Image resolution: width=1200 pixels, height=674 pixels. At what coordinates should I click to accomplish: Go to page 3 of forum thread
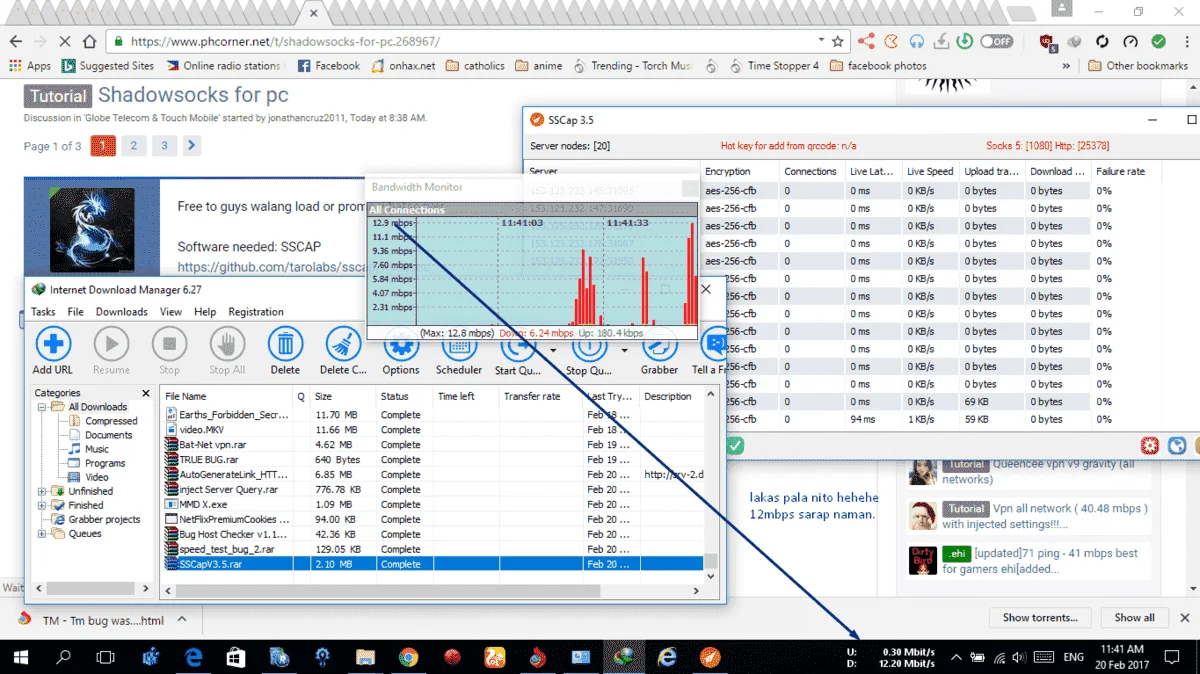pyautogui.click(x=165, y=146)
